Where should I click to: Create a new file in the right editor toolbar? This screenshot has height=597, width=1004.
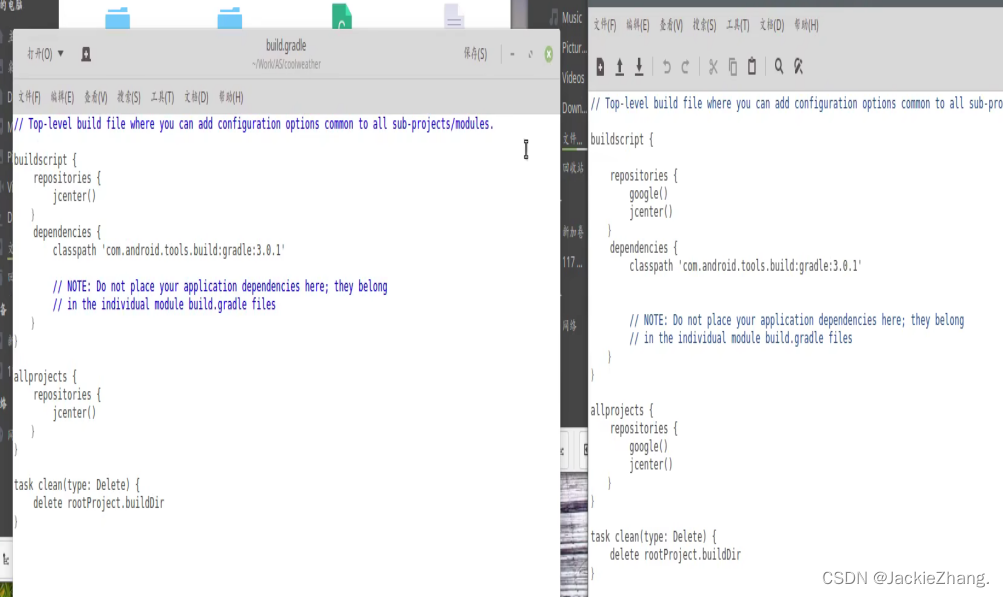click(x=600, y=67)
